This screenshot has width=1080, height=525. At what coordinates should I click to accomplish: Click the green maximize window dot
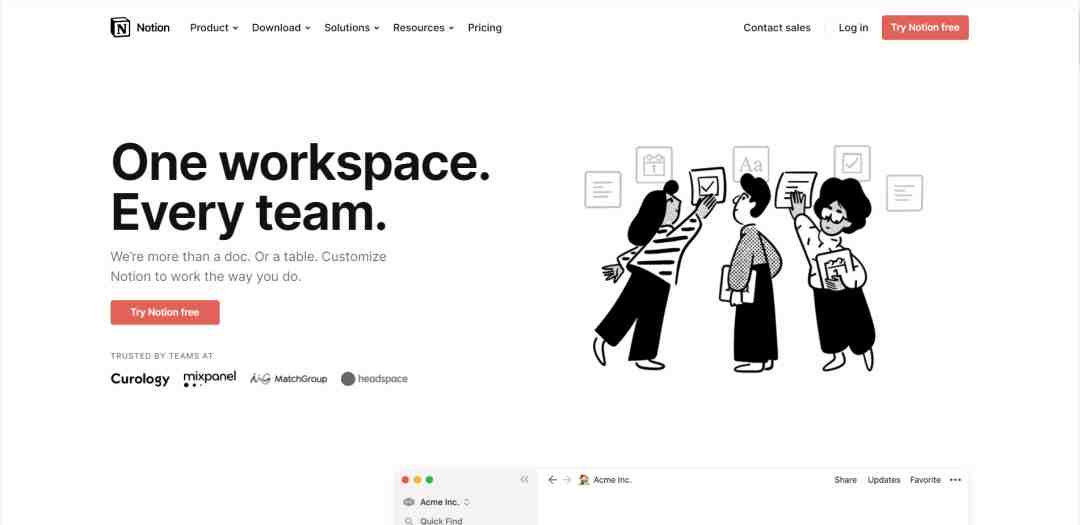(429, 480)
